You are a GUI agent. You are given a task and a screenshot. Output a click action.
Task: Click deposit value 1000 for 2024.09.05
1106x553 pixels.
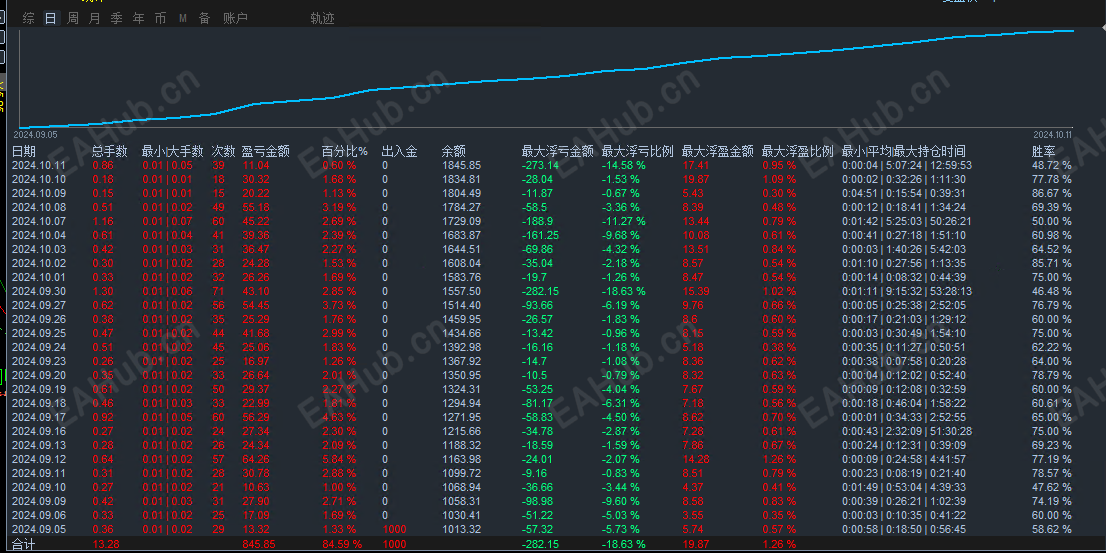pyautogui.click(x=394, y=528)
